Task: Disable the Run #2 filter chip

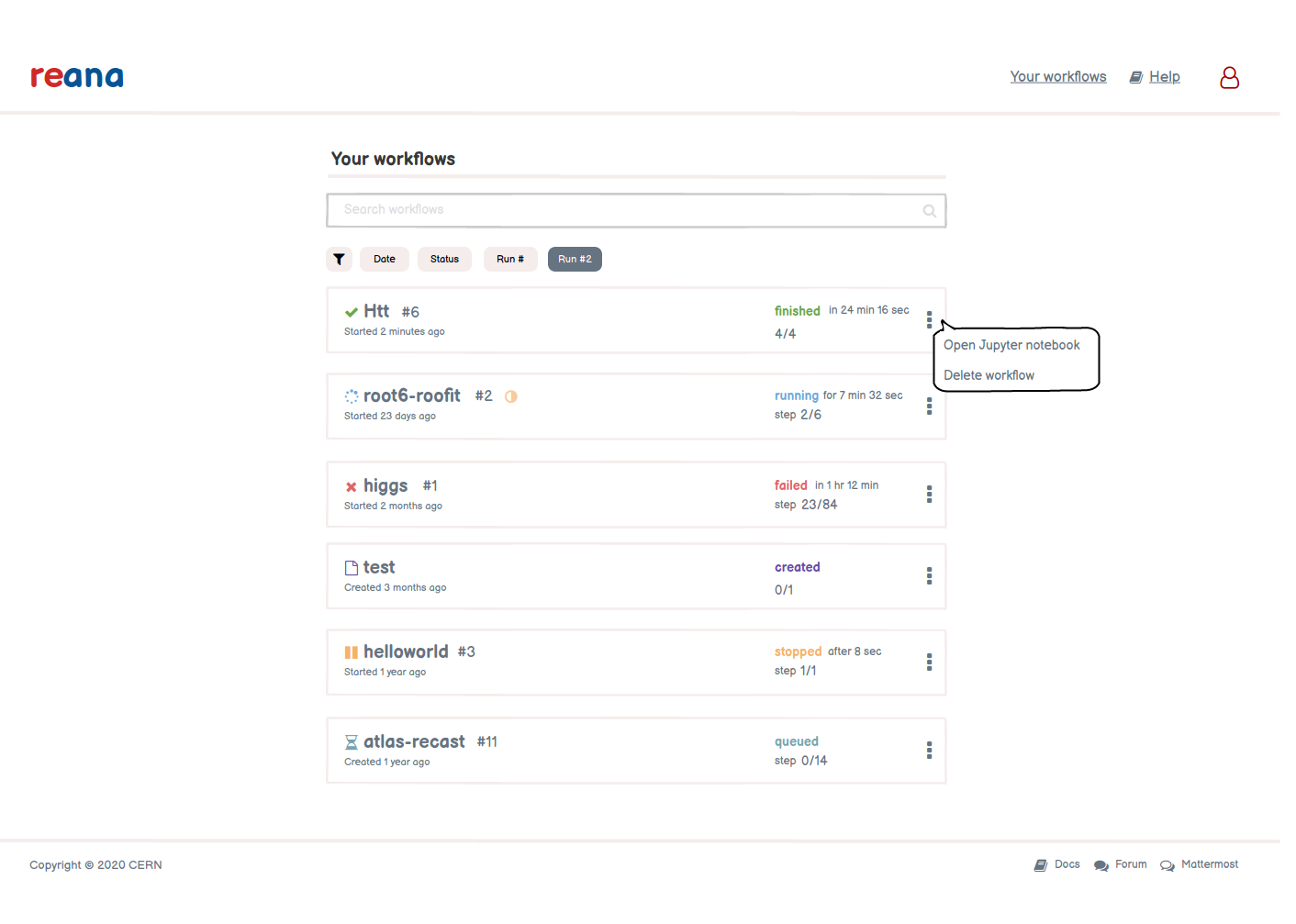Action: (575, 259)
